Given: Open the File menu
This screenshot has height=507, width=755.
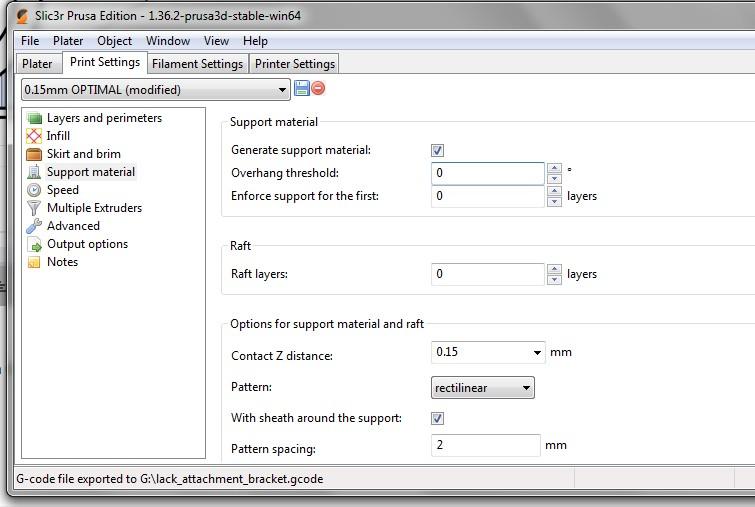Looking at the screenshot, I should click(x=30, y=41).
